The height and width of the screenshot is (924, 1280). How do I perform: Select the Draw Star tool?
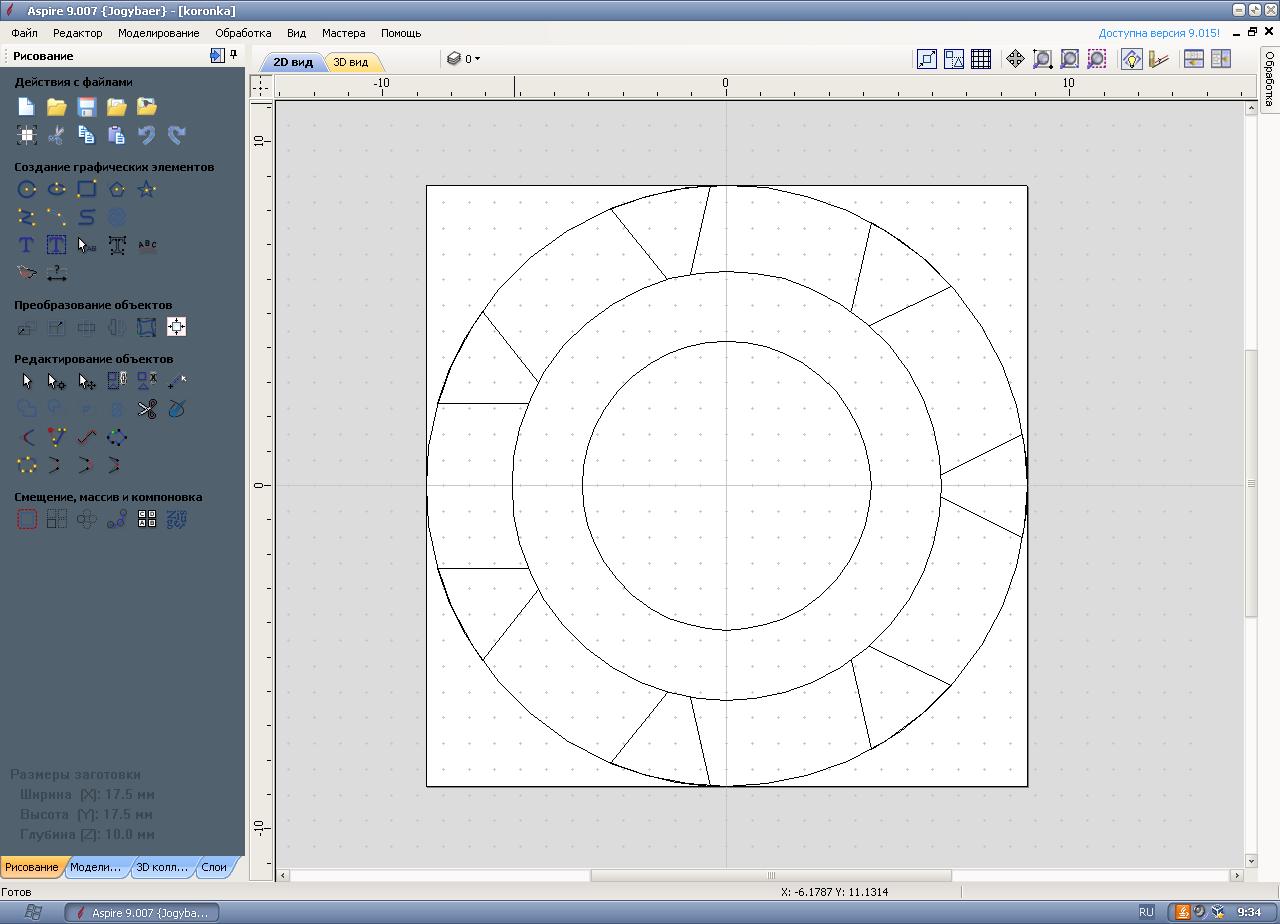tap(147, 189)
